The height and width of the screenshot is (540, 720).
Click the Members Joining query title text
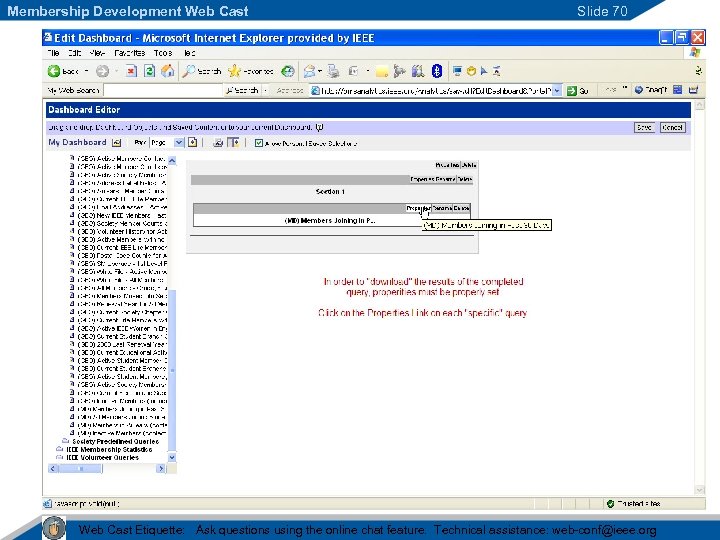pyautogui.click(x=330, y=220)
